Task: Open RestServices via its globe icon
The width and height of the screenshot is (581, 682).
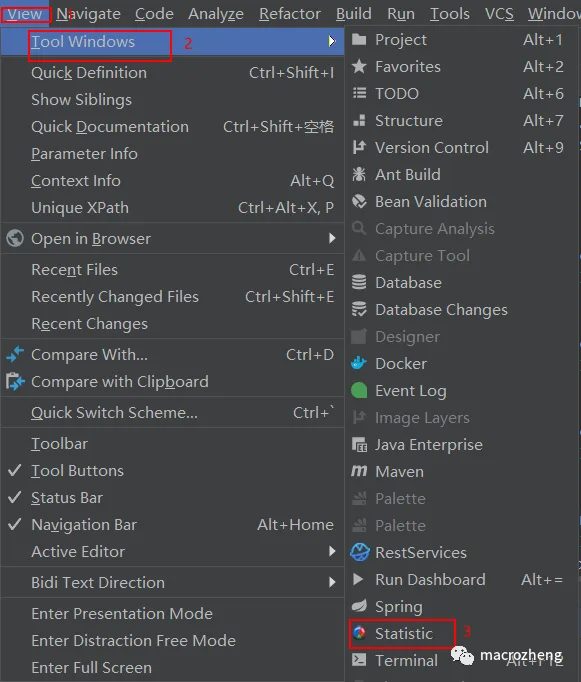Action: [x=360, y=552]
